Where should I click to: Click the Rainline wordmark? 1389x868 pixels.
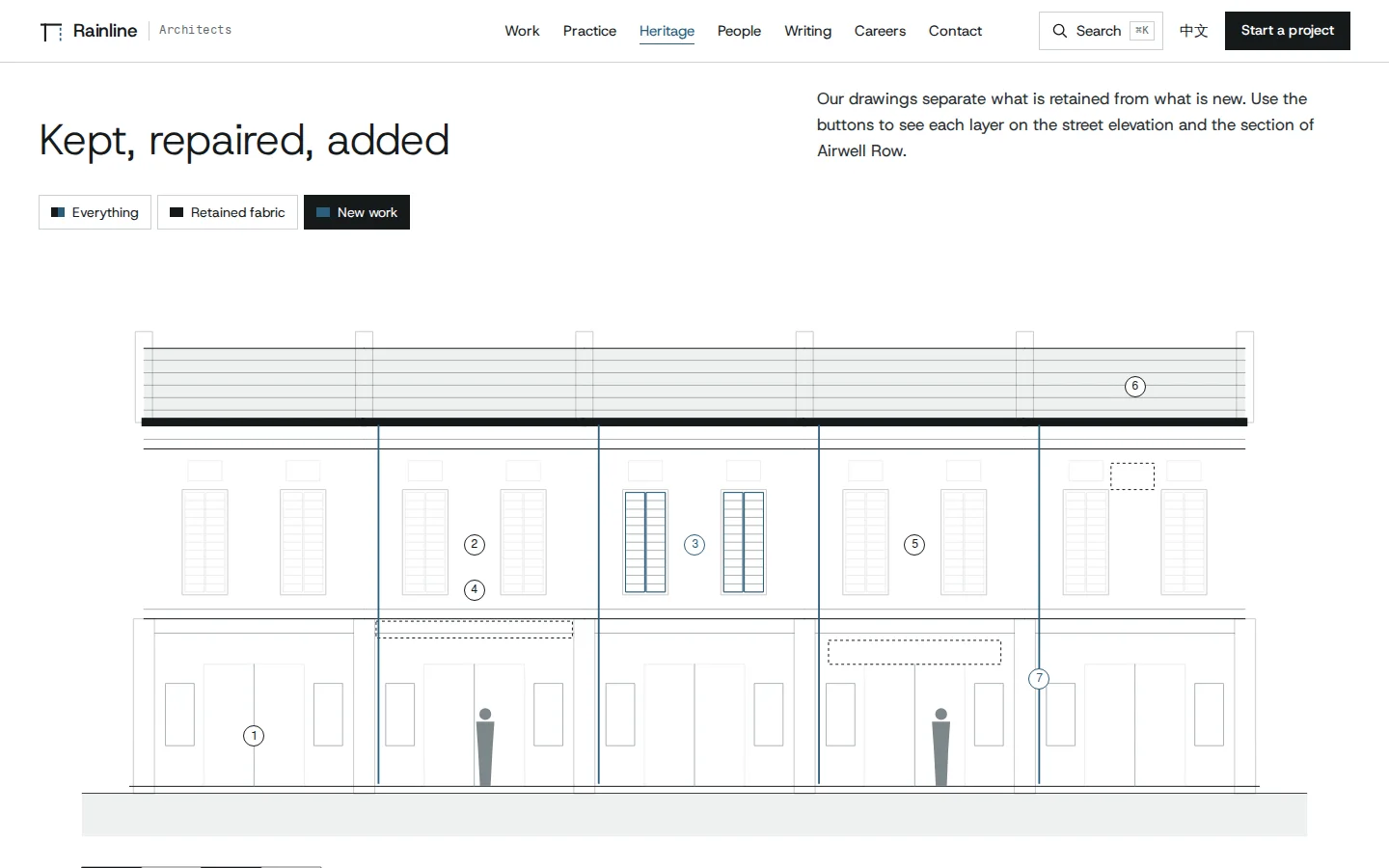(x=105, y=31)
